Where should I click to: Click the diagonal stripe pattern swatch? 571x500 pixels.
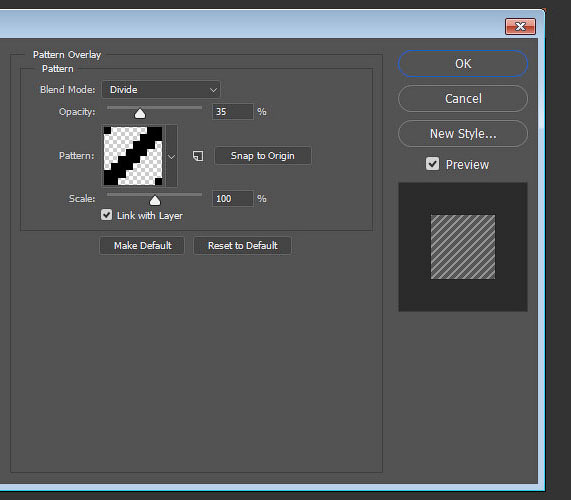[133, 156]
